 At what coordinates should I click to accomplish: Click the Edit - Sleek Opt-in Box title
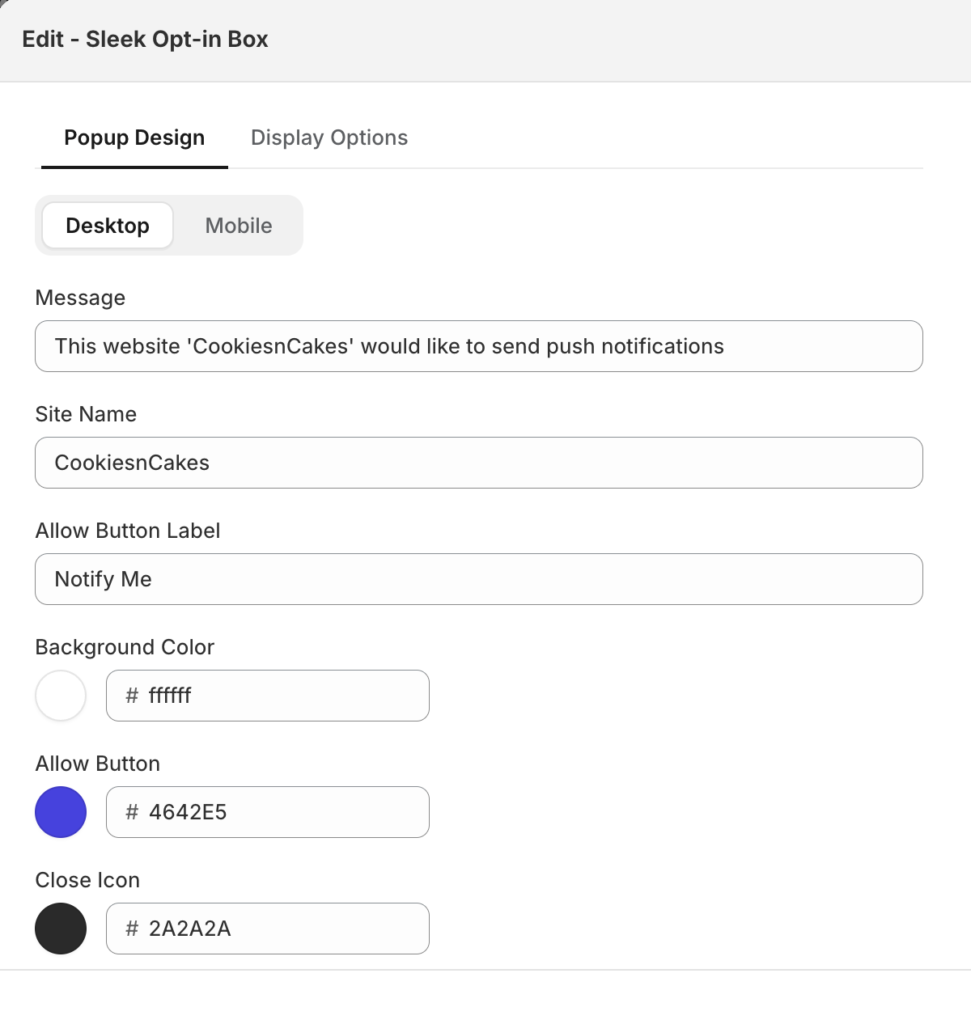click(145, 39)
